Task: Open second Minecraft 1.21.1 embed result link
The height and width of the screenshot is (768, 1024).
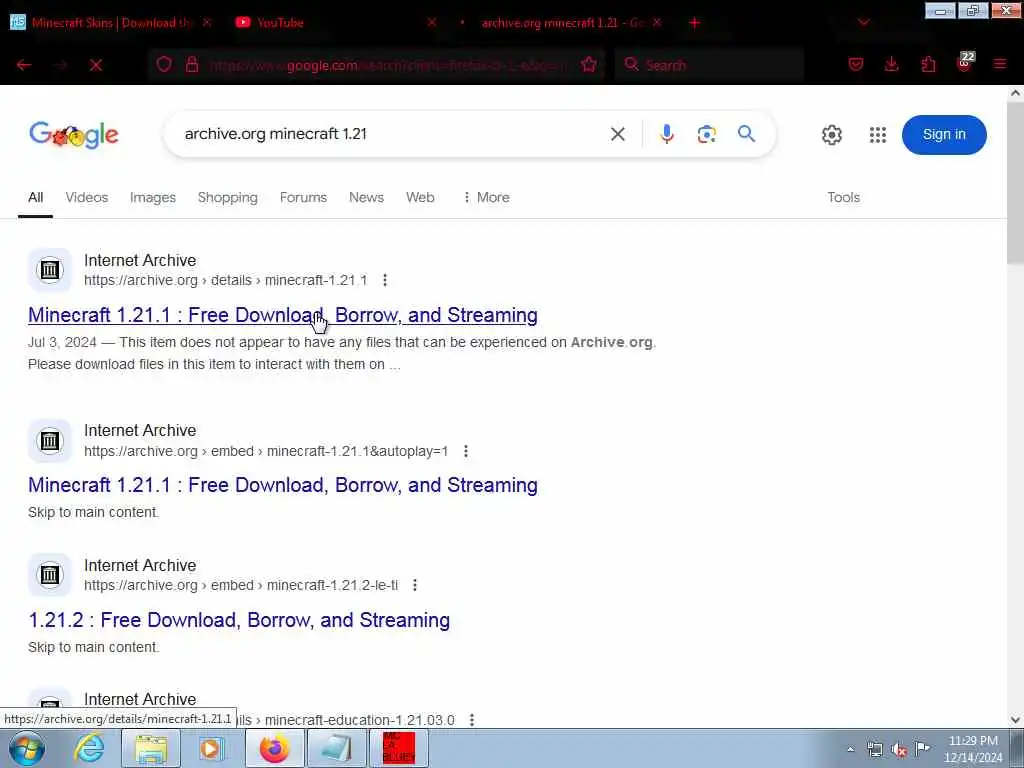Action: [283, 485]
